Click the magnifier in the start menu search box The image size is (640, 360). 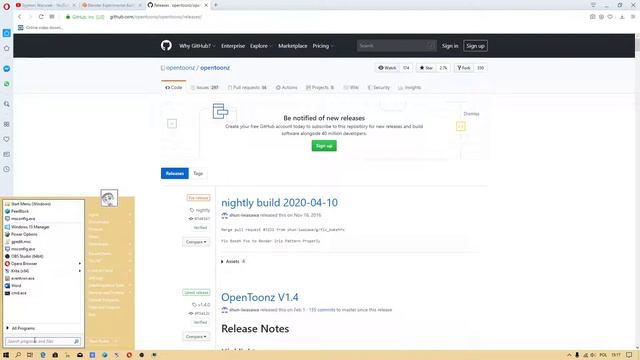click(76, 341)
